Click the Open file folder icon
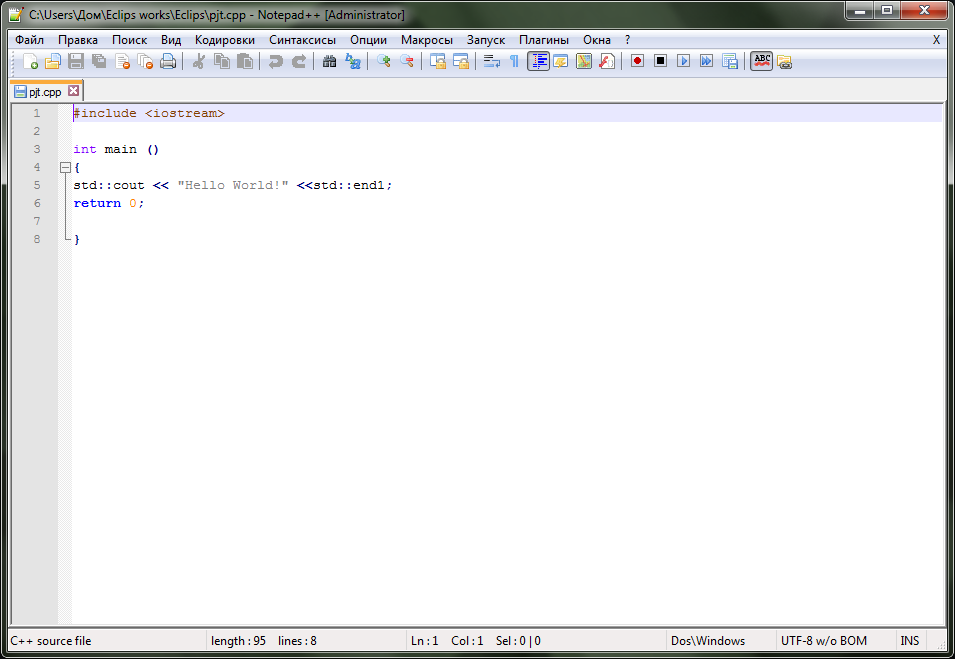The width and height of the screenshot is (955, 659). pyautogui.click(x=53, y=62)
